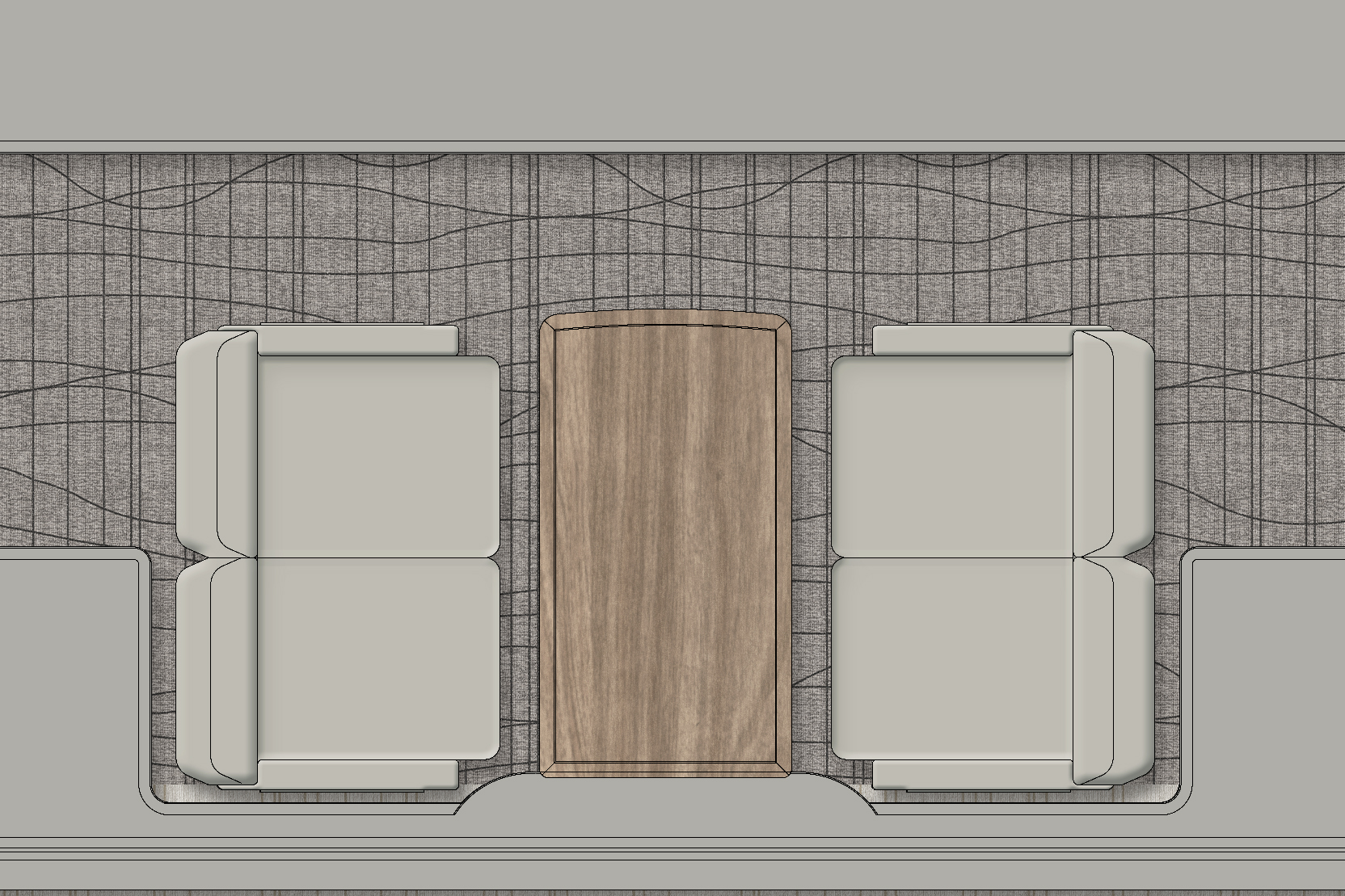Click carpet between left sofa and table
This screenshot has width=1345, height=896.
click(520, 549)
